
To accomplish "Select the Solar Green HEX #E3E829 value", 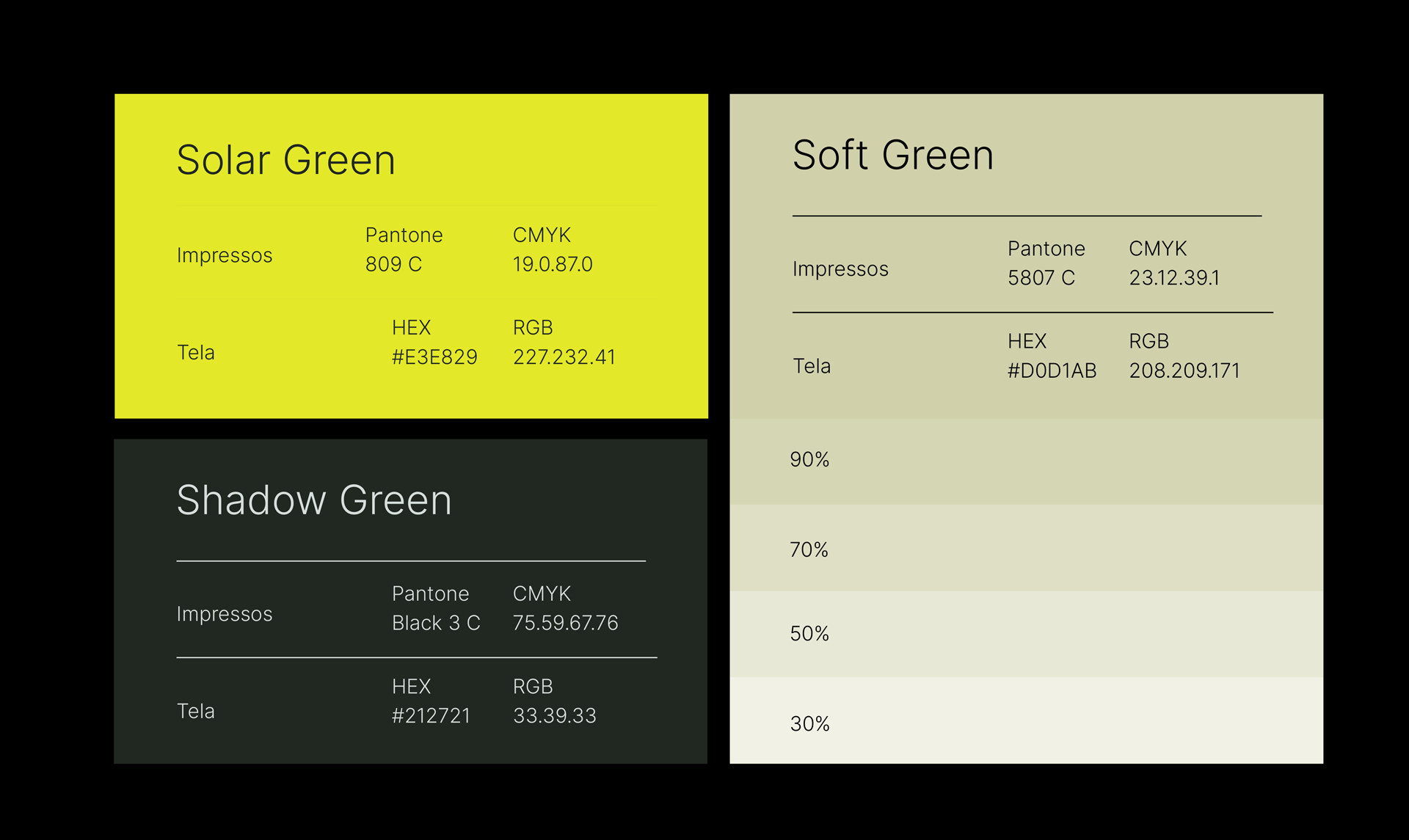I will coord(434,357).
